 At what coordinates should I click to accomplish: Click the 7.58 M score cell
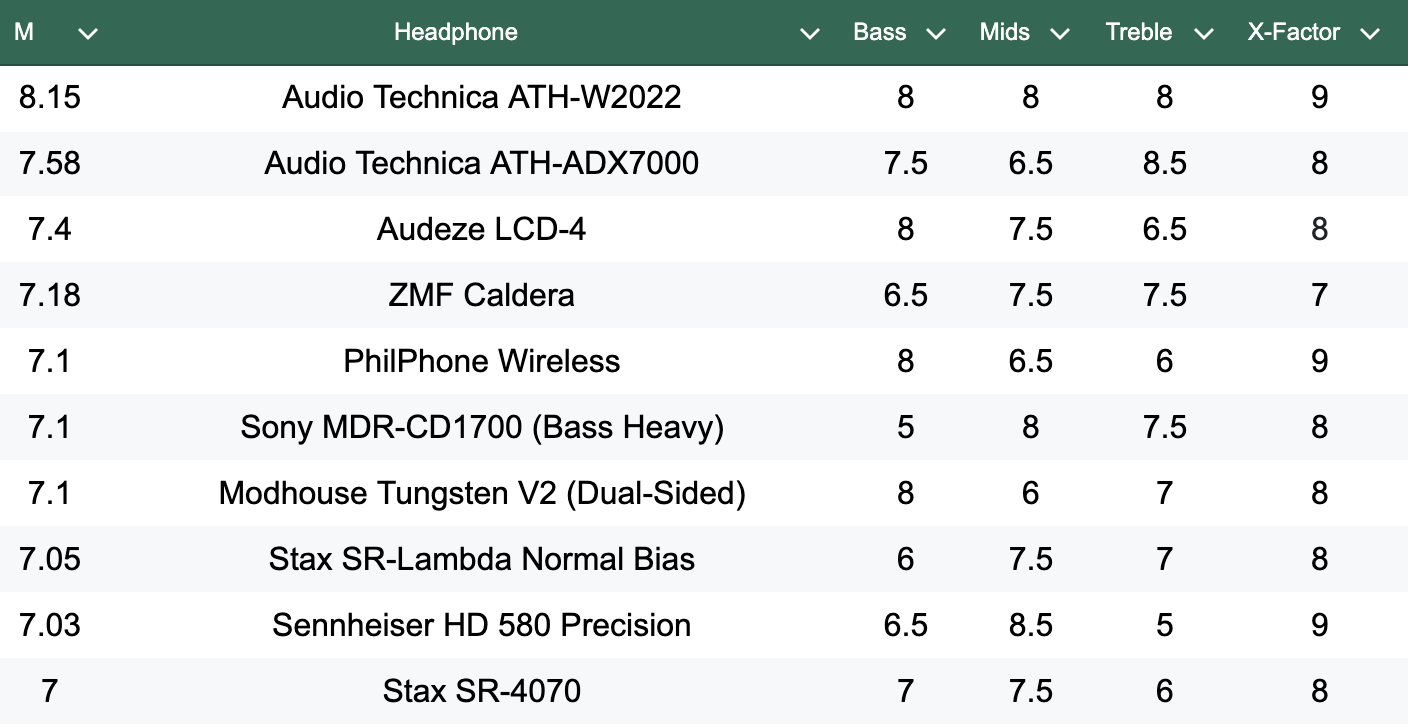49,163
